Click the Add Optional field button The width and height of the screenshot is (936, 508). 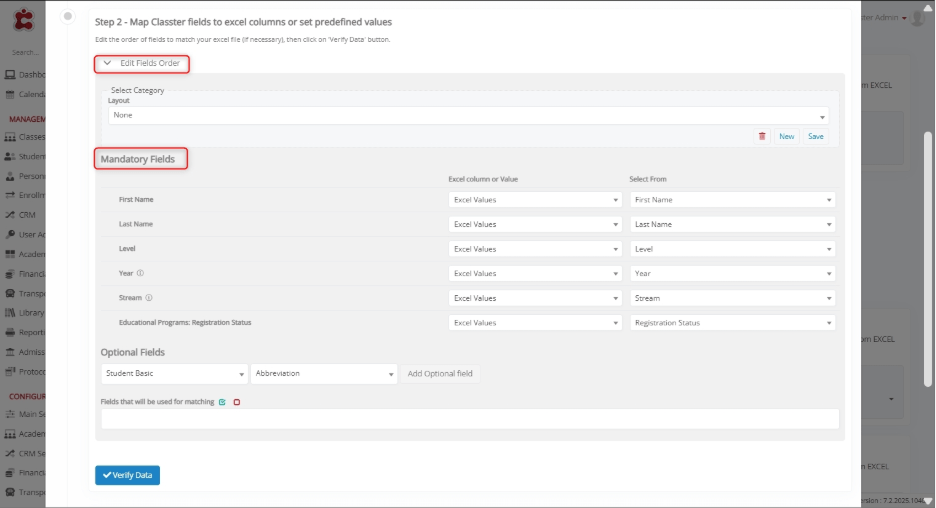point(440,374)
